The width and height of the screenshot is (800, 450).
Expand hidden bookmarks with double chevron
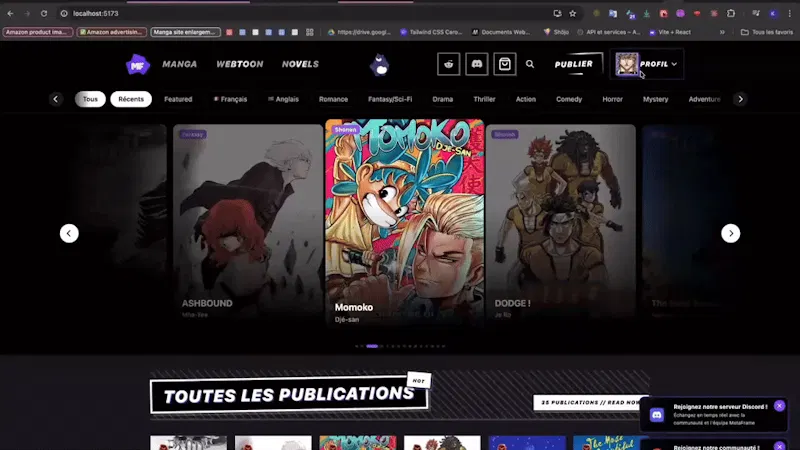pos(722,32)
